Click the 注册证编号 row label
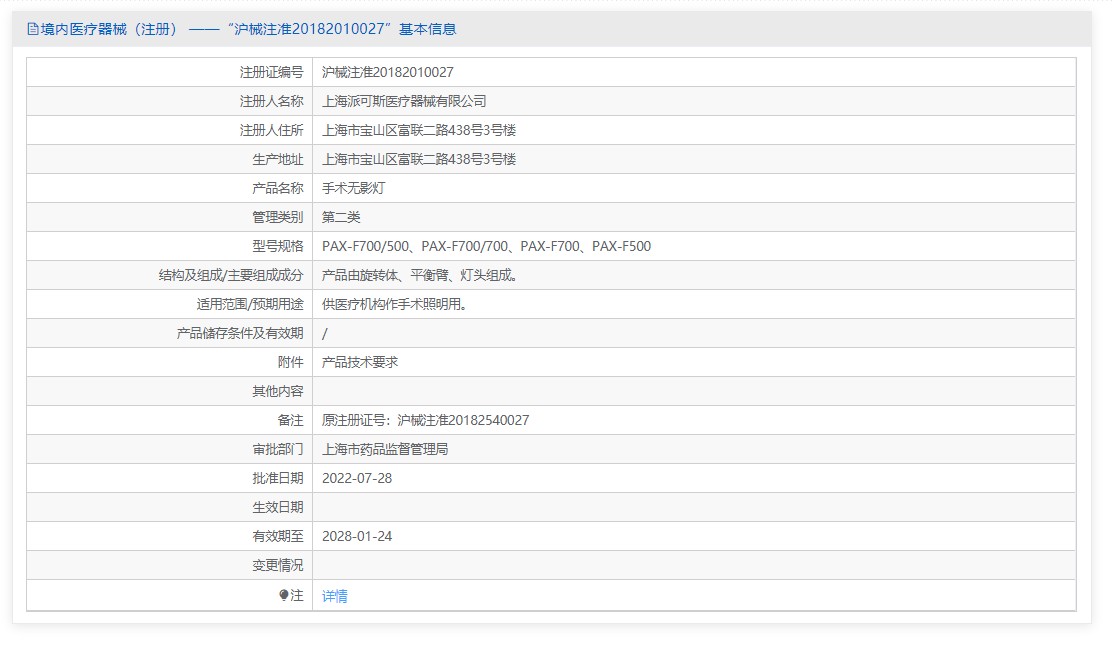1112x649 pixels. (272, 72)
